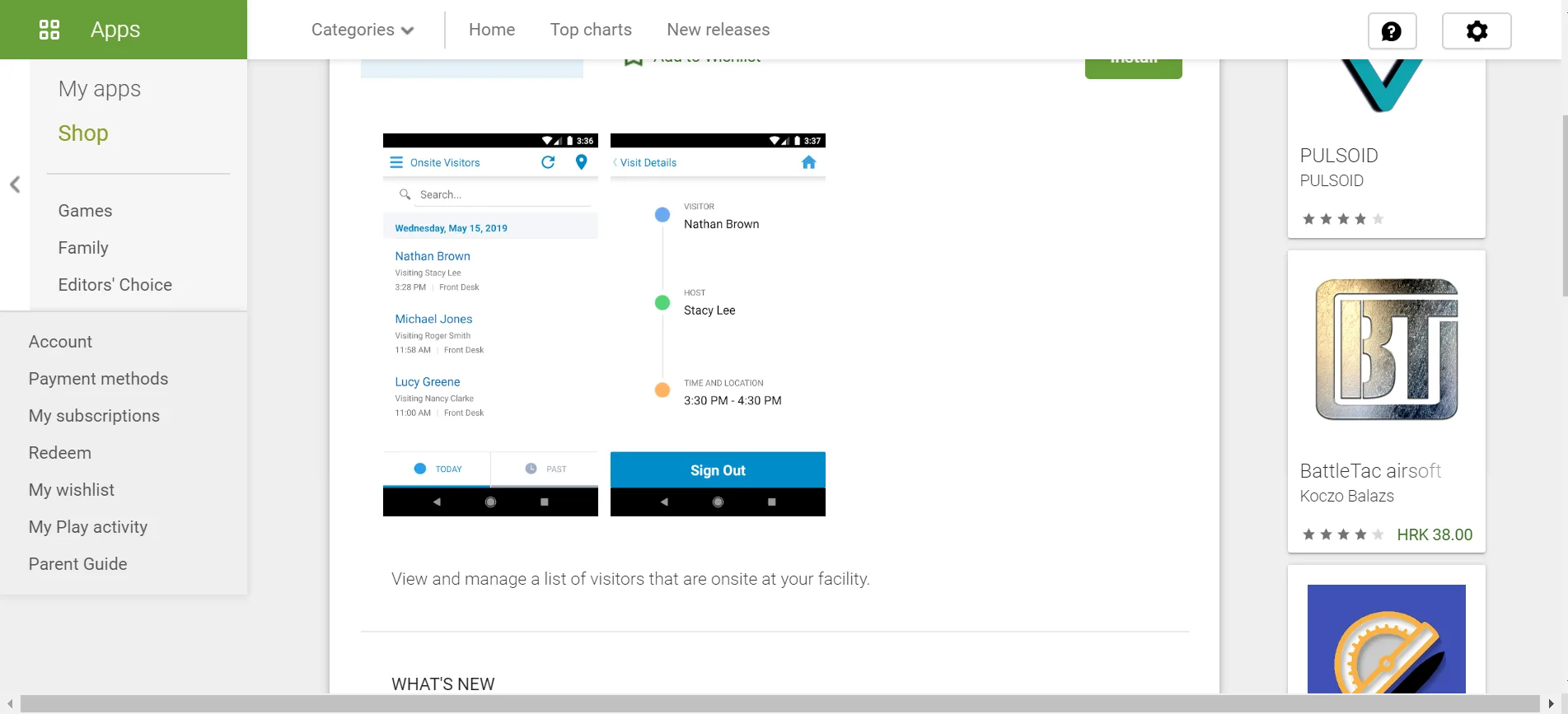
Task: Select Shop in sidebar
Action: (83, 133)
